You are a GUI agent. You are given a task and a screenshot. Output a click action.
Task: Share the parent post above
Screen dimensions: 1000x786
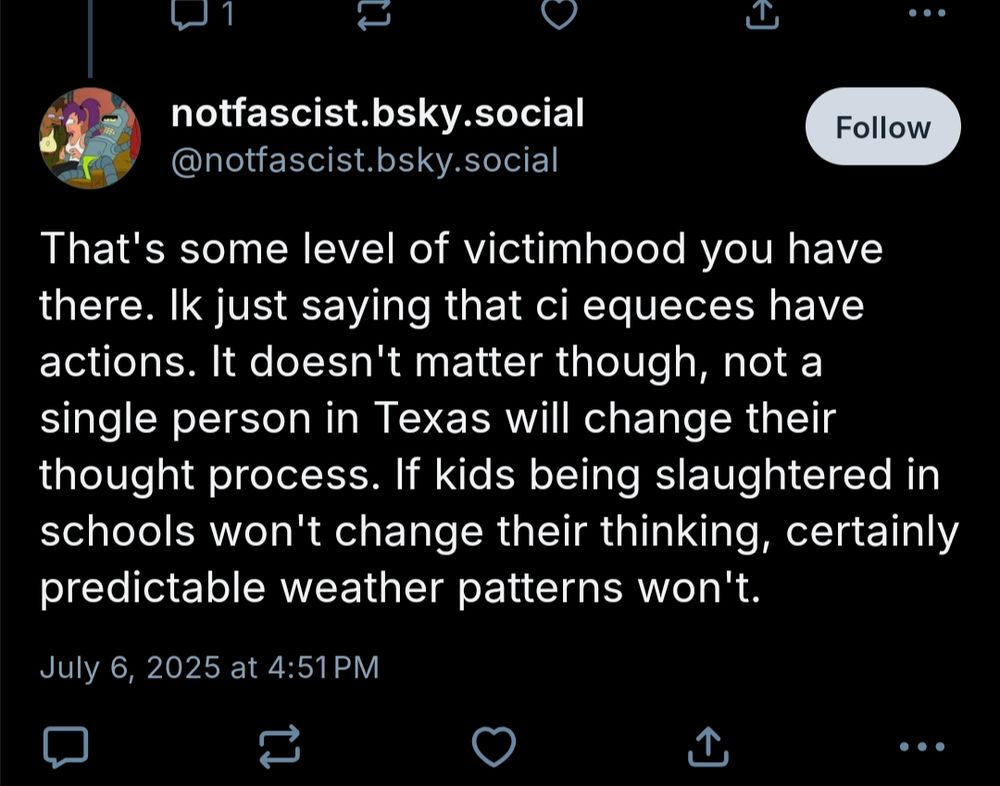pyautogui.click(x=762, y=15)
